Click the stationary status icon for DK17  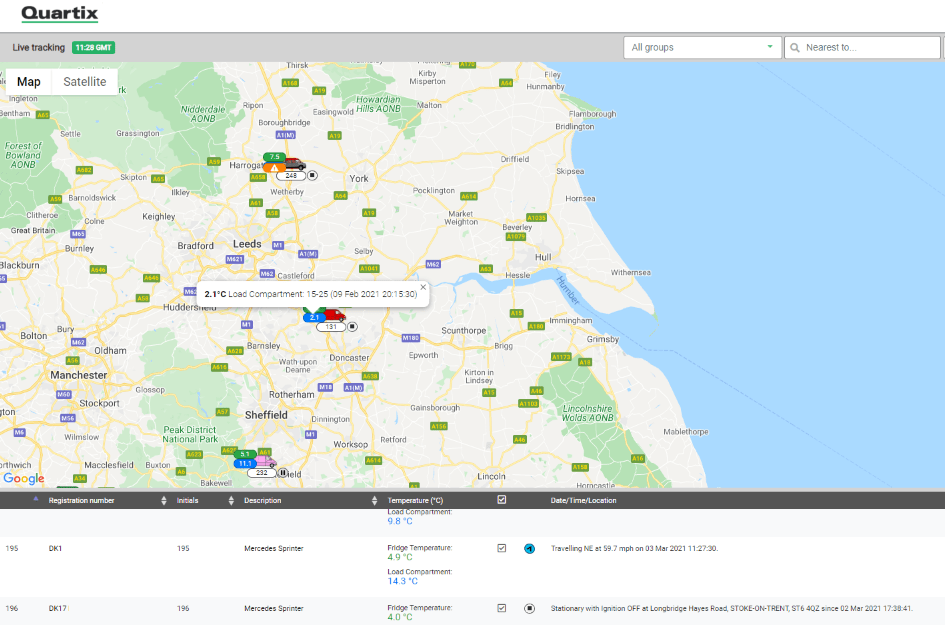click(529, 609)
